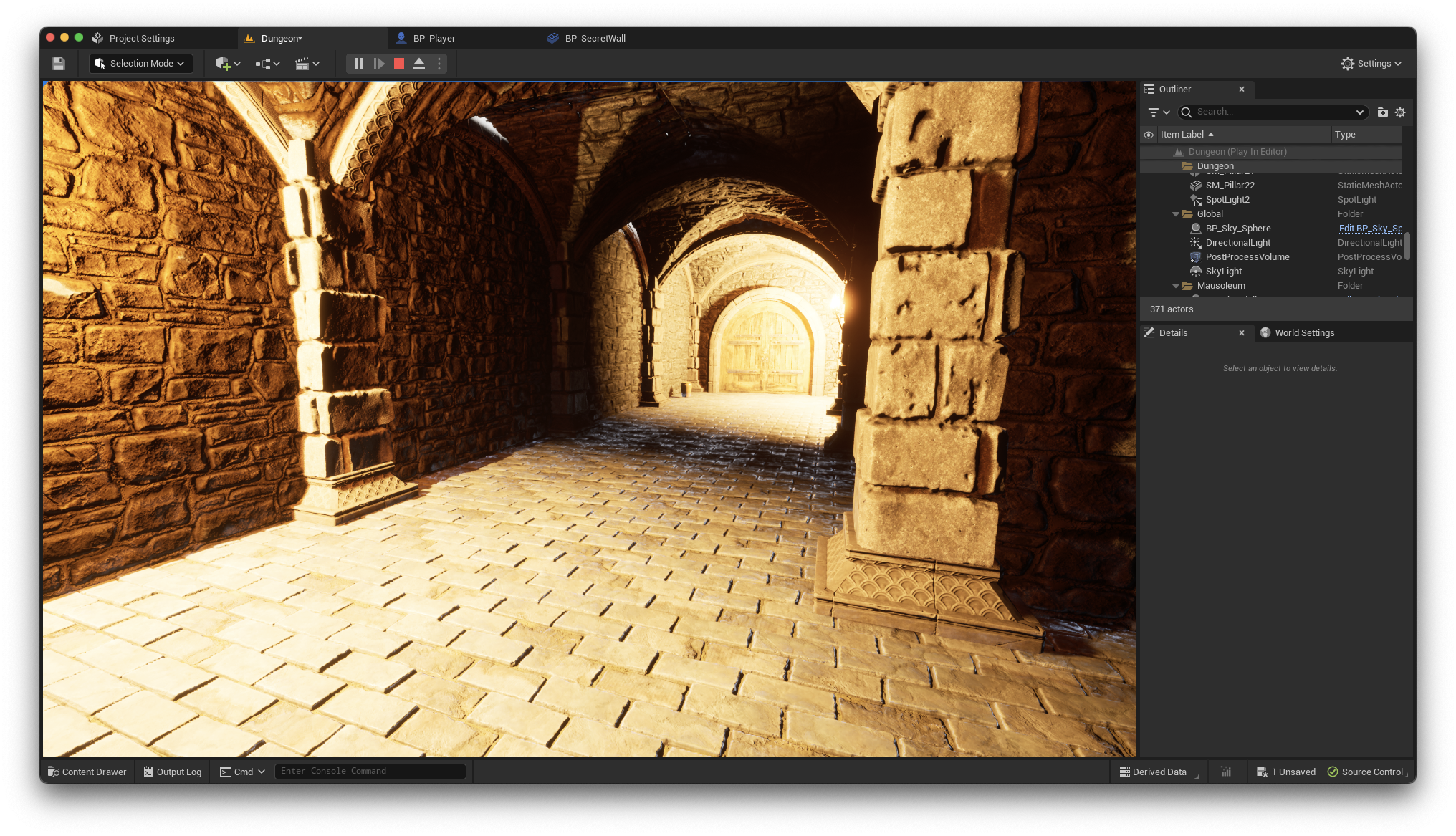The width and height of the screenshot is (1456, 836).
Task: Pause the play-in-editor simulation
Action: click(359, 64)
